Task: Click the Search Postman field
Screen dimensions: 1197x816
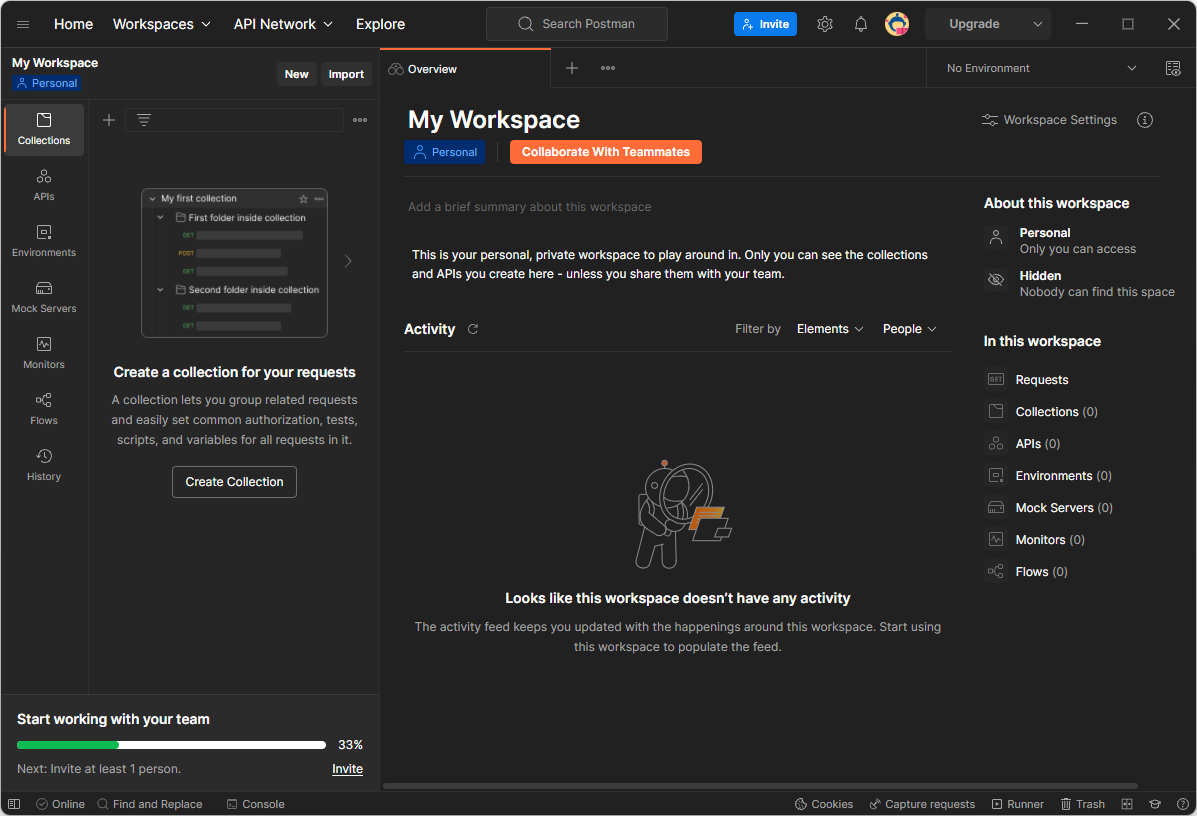Action: pos(576,24)
